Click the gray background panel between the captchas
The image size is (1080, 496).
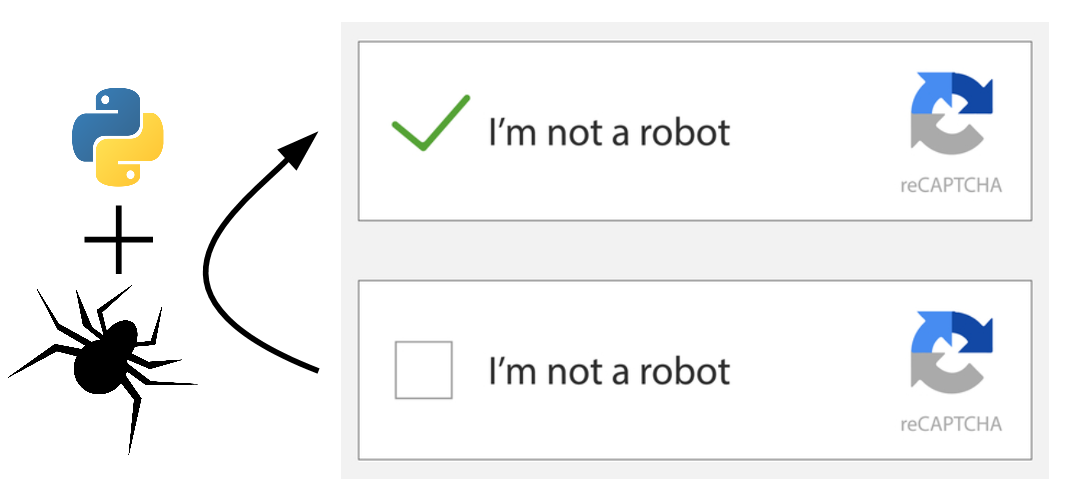695,251
